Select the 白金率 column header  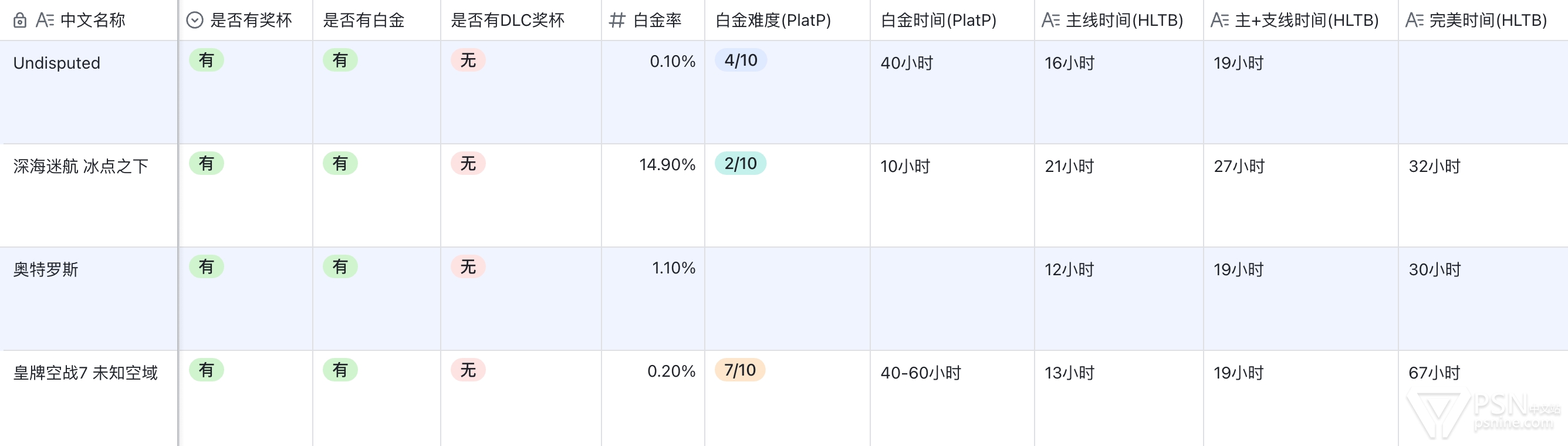point(657,21)
